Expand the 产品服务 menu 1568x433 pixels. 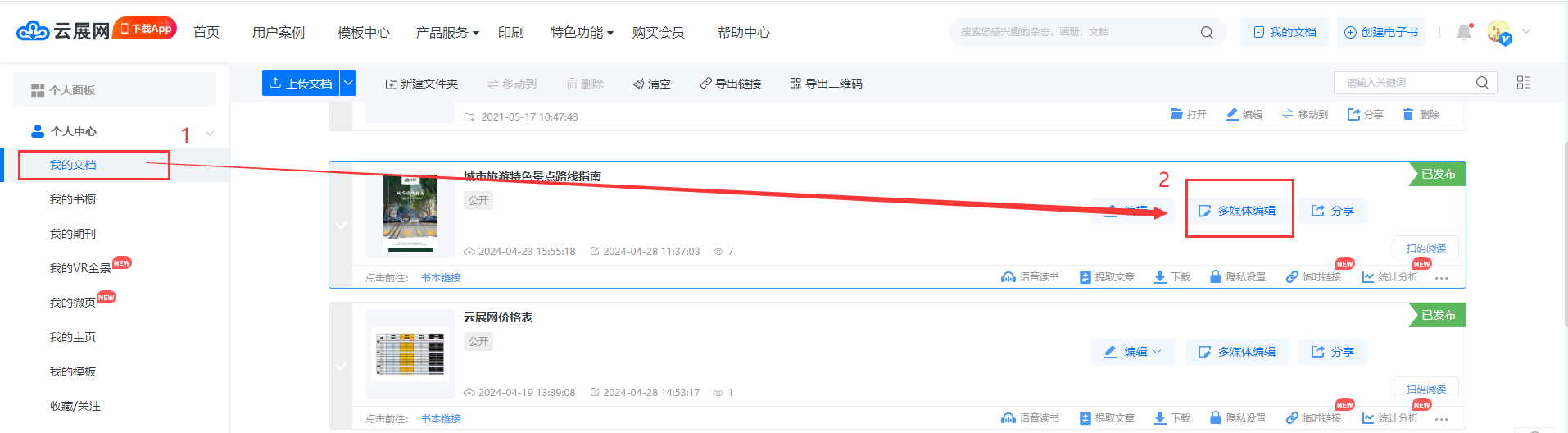[447, 33]
